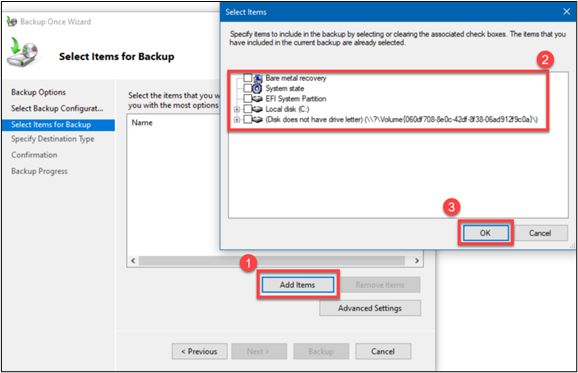This screenshot has width=578, height=373.
Task: Tick the EFI System Partition checkbox
Action: point(248,98)
